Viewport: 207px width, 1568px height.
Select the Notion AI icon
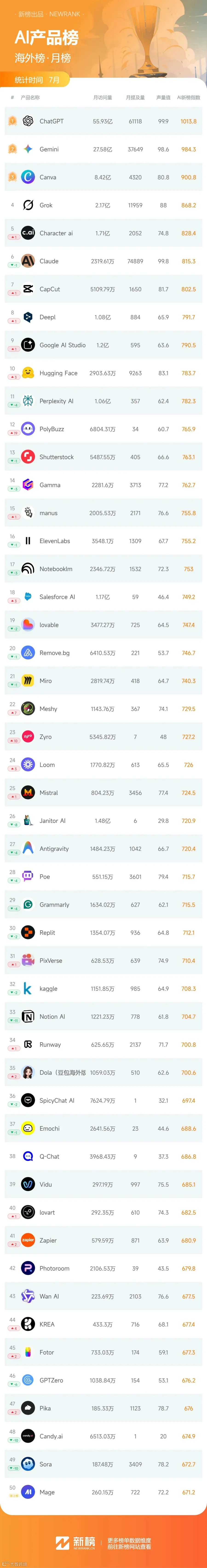28,1016
